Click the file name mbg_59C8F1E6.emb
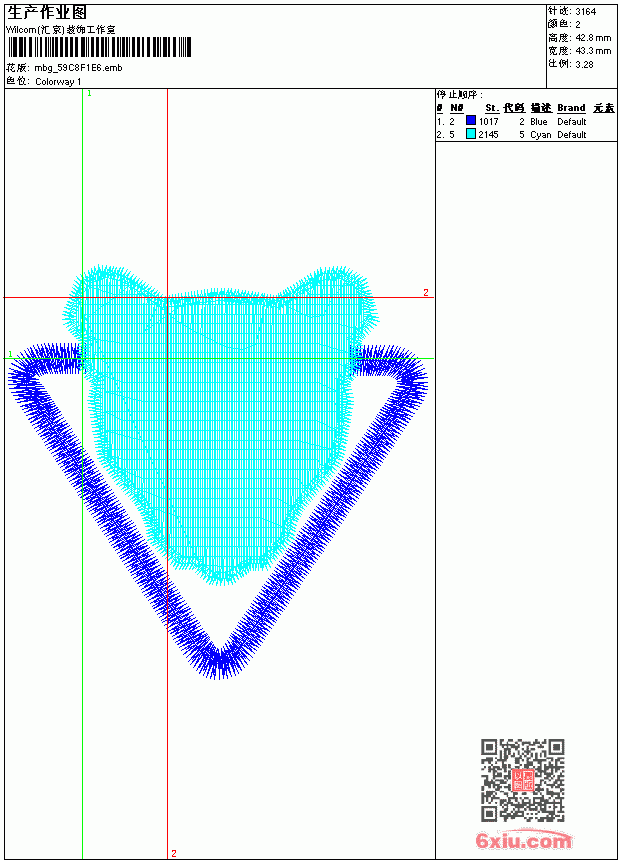The width and height of the screenshot is (620, 860). click(78, 68)
